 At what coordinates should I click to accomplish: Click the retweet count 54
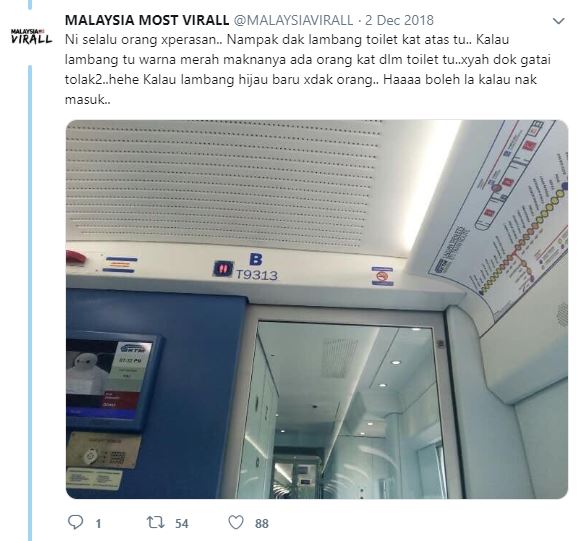click(x=182, y=523)
